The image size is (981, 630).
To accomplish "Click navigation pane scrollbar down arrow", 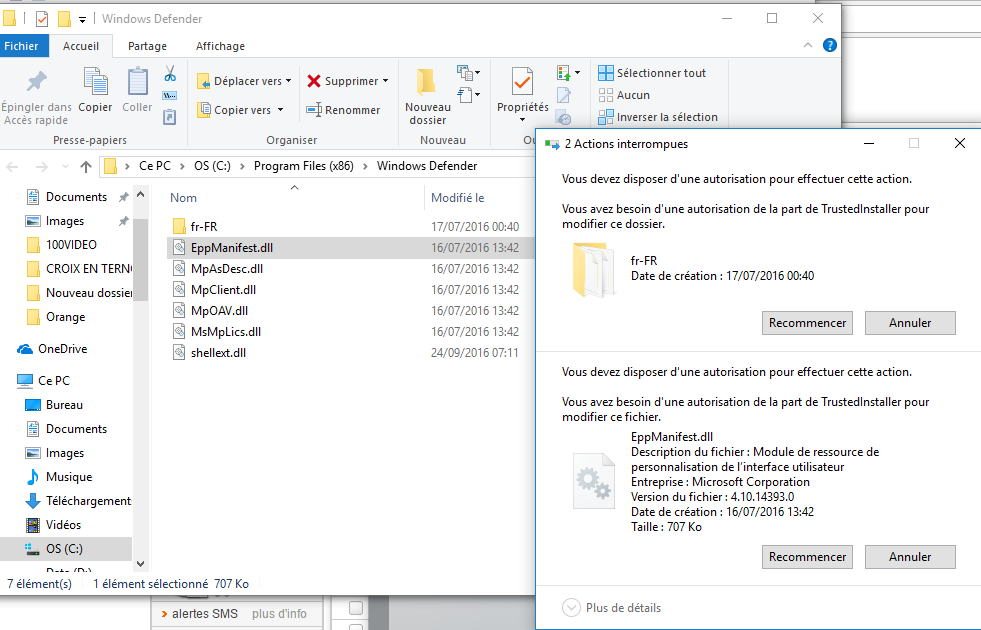I will click(140, 564).
